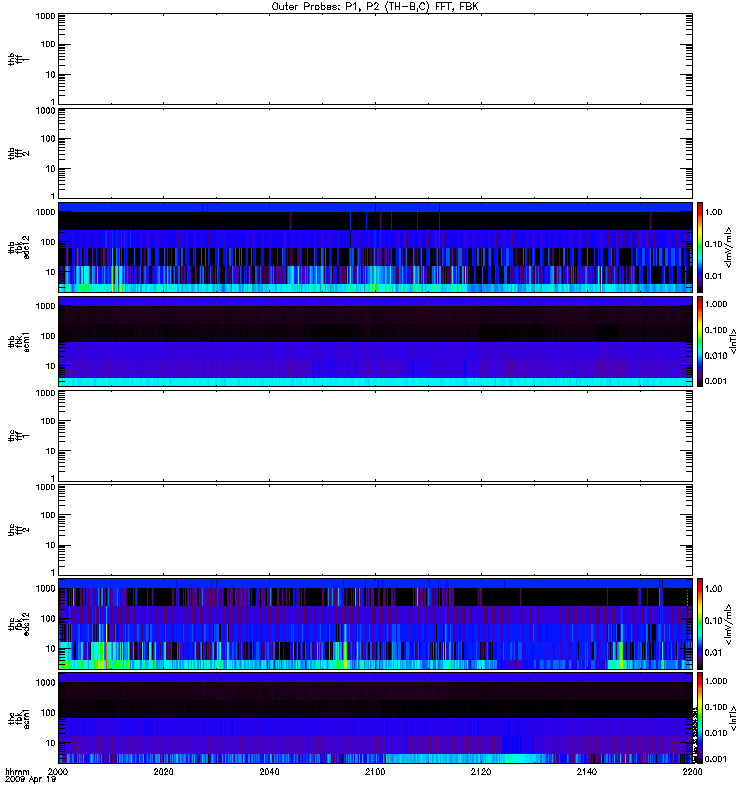750x800 pixels.
Task: Click the 10 y-axis tick of thc fff 1 panel
Action: tap(51, 451)
